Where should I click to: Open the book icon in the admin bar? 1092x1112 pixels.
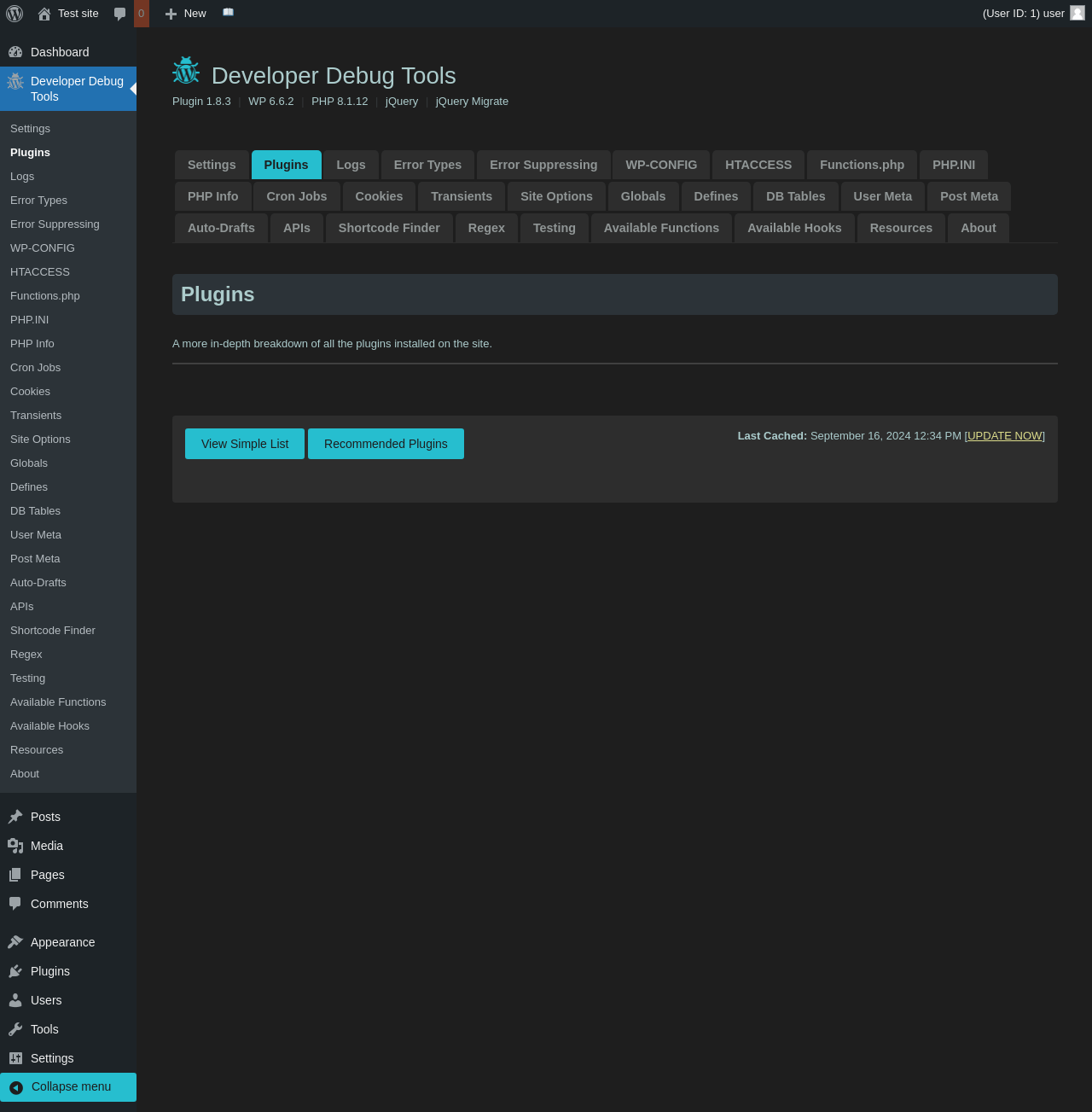pyautogui.click(x=228, y=12)
